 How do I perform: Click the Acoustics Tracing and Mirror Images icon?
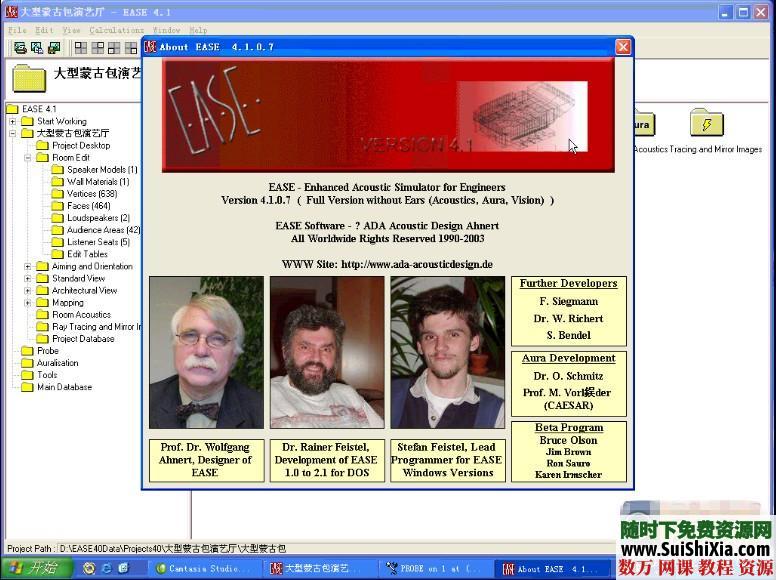click(706, 124)
